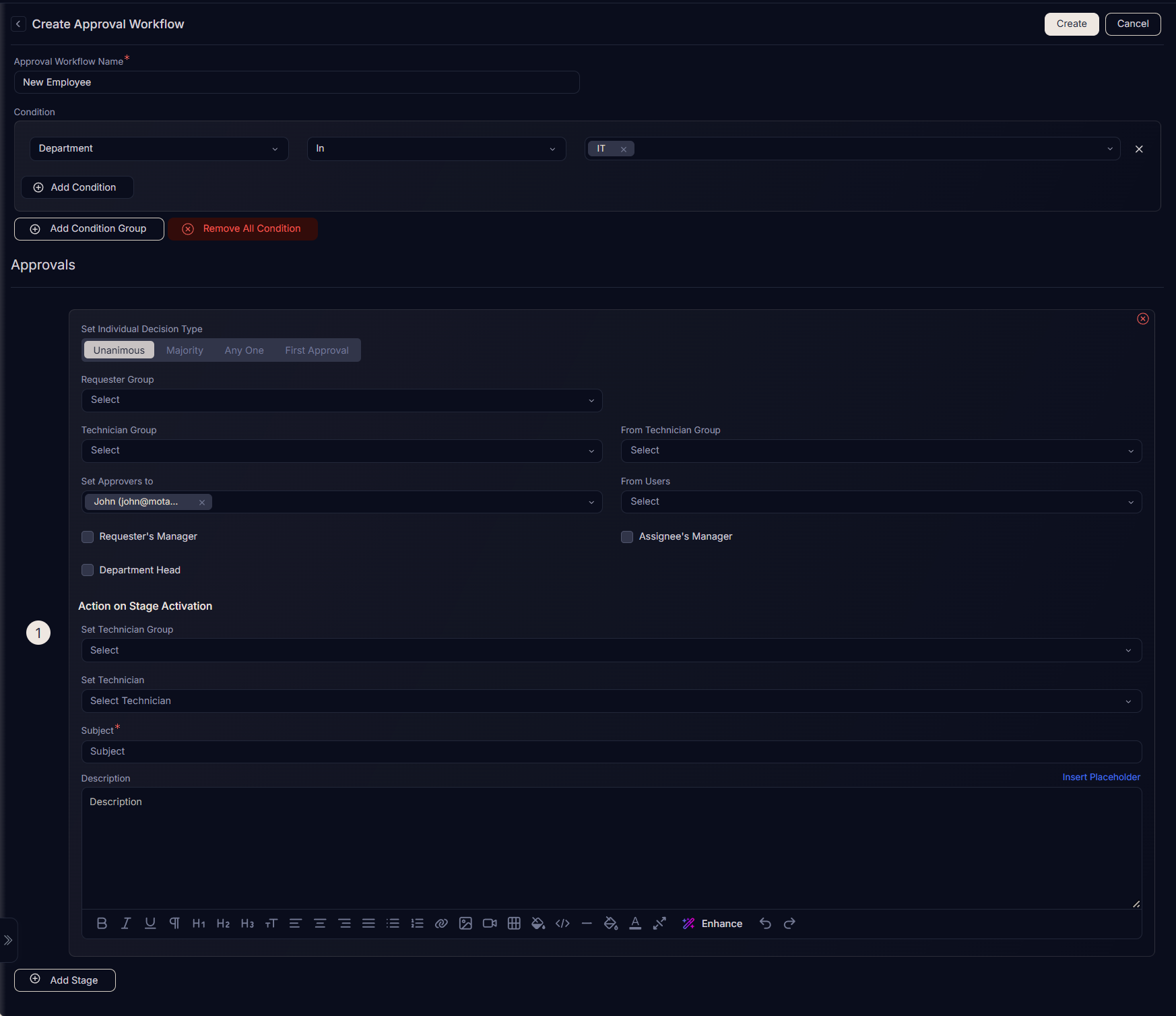Click the Cancel button

[x=1133, y=24]
